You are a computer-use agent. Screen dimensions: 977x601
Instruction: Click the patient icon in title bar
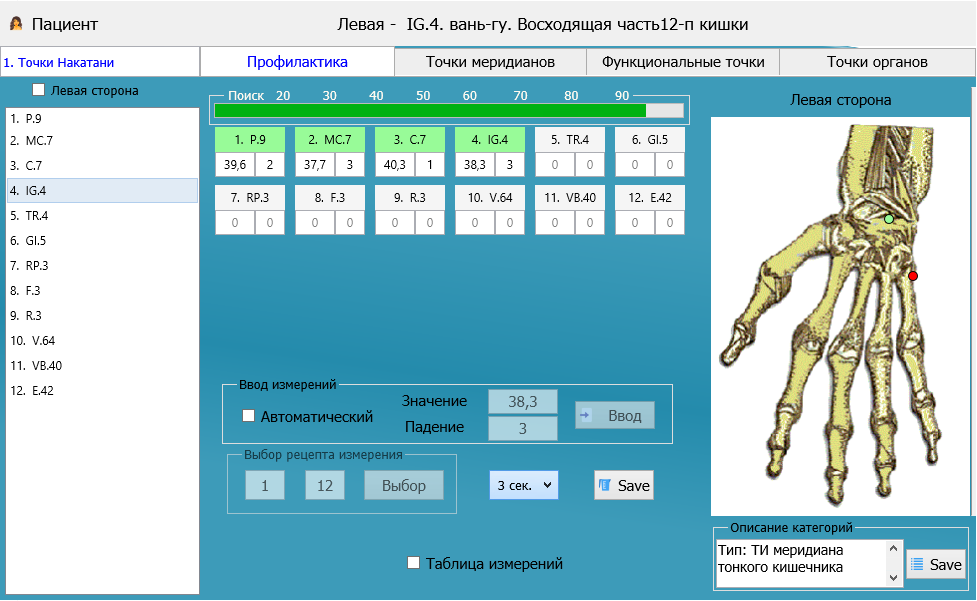16,23
